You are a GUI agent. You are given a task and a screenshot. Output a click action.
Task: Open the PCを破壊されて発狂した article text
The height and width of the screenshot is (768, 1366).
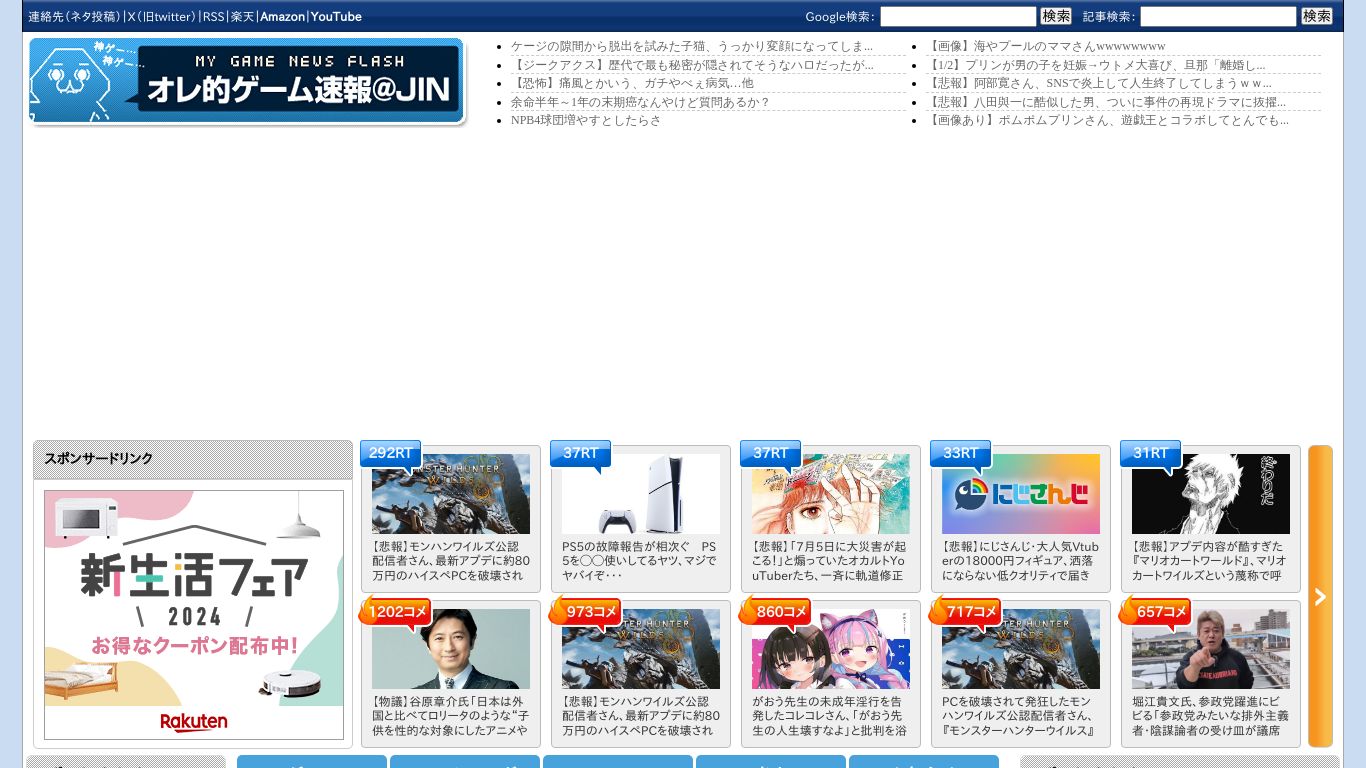(1021, 716)
